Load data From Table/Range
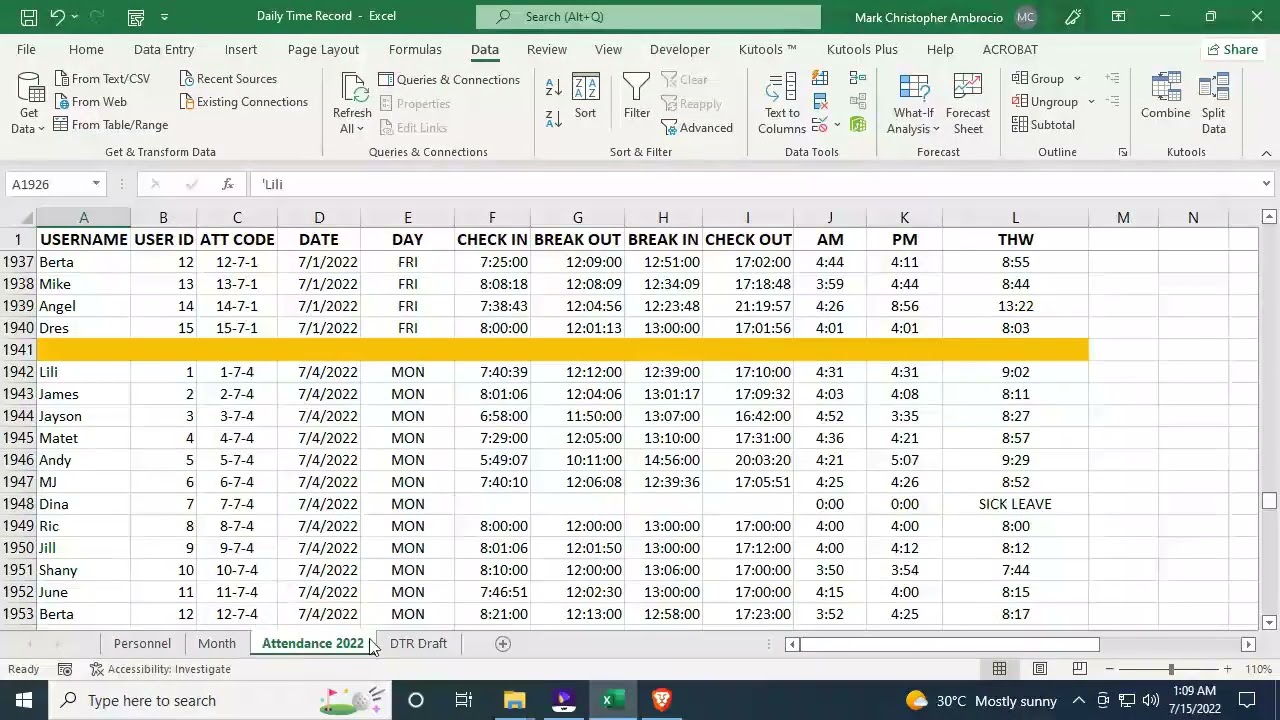1280x720 pixels. [x=110, y=125]
